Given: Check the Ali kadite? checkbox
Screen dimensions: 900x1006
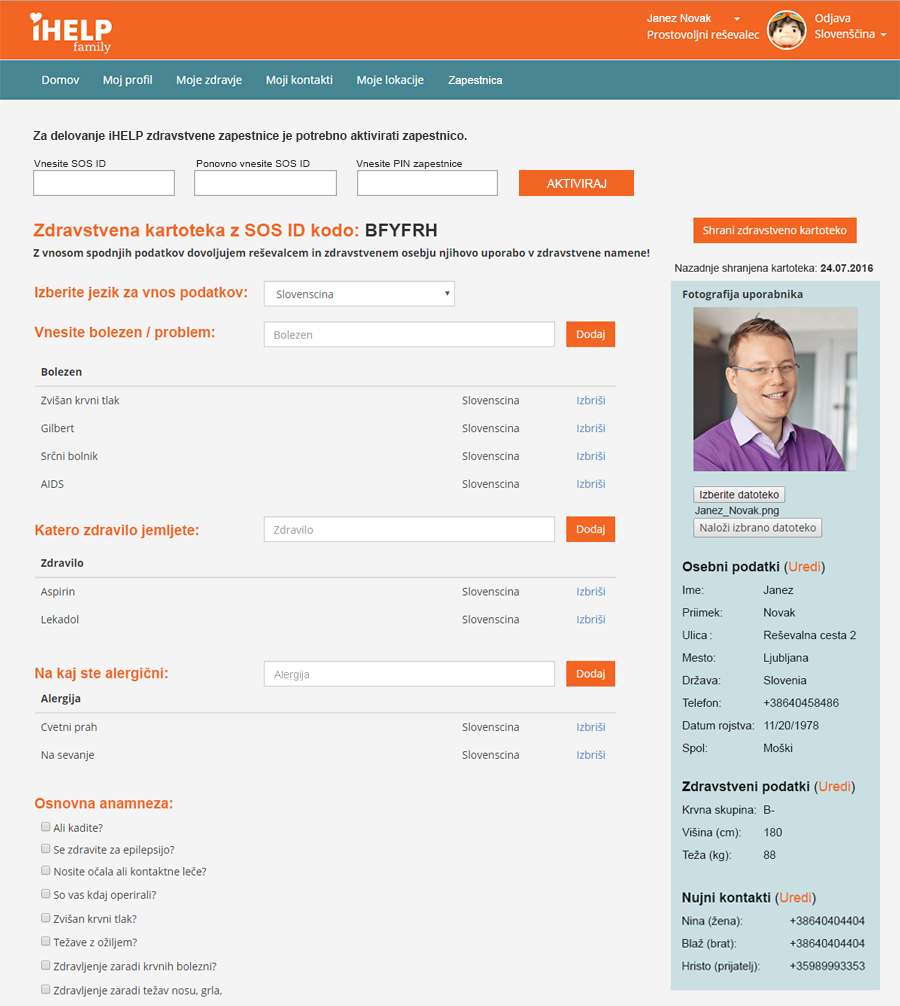Looking at the screenshot, I should 46,827.
